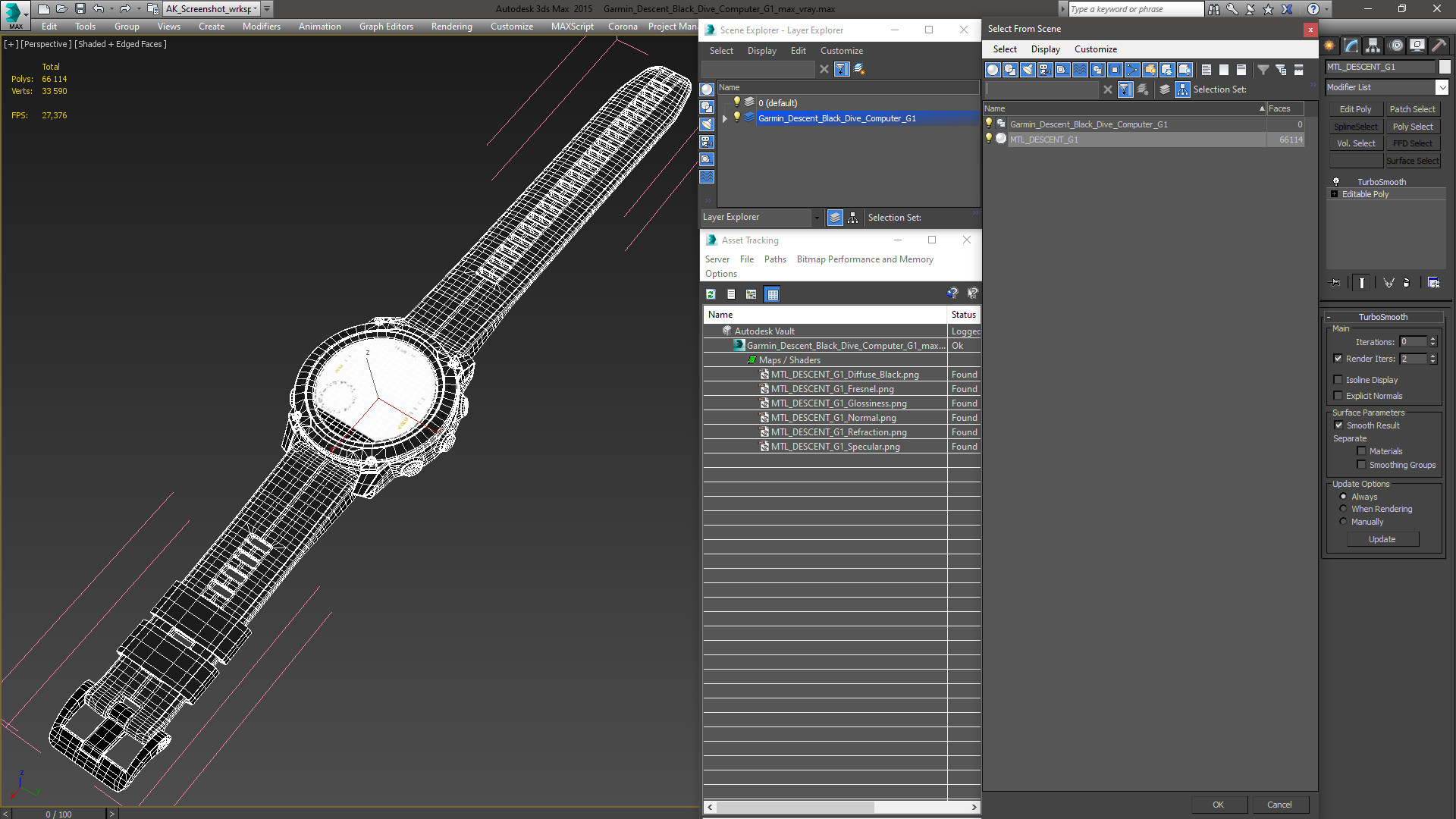Viewport: 1456px width, 819px height.
Task: Switch Asset Tracking to Table View icon
Action: [x=772, y=294]
